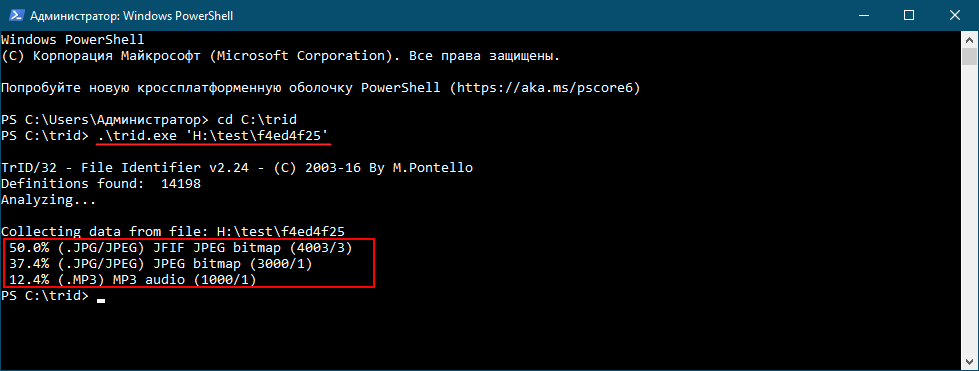The height and width of the screenshot is (371, 979).
Task: Minimize the PowerShell window
Action: (865, 15)
